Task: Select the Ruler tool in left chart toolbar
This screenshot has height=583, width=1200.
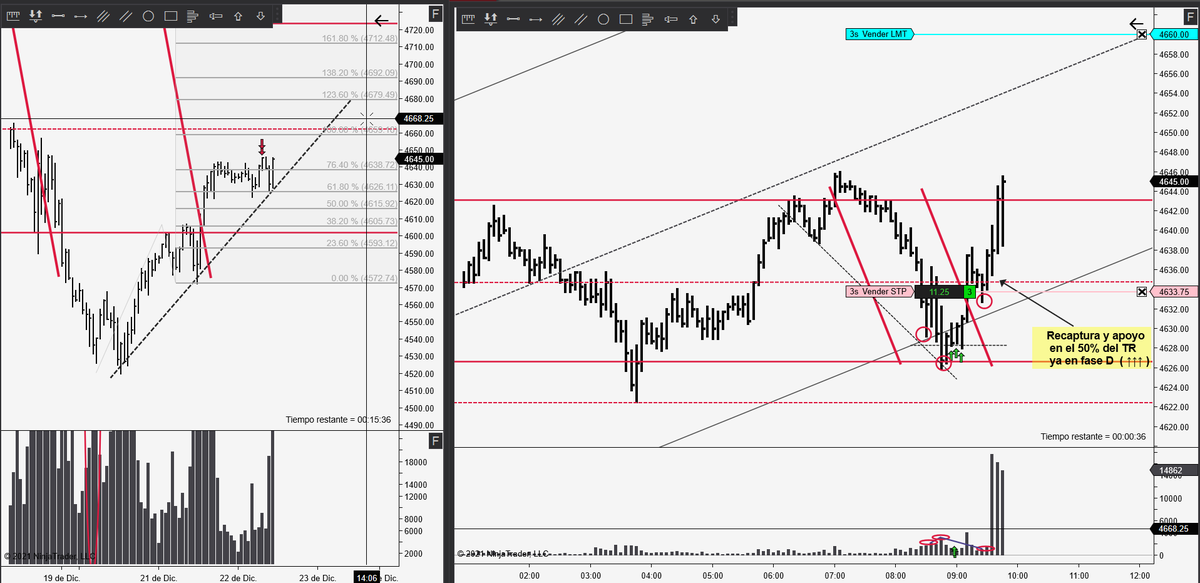Action: [x=13, y=16]
